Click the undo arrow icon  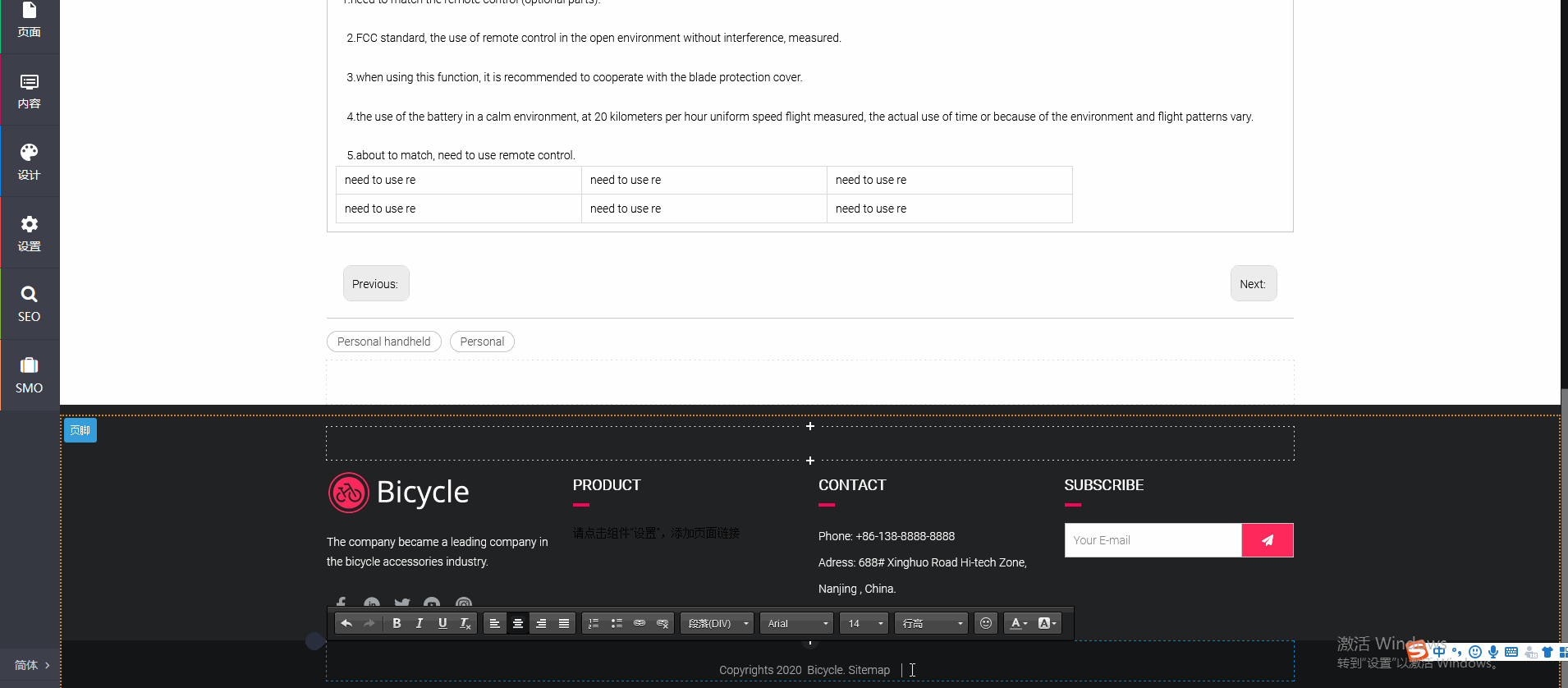(346, 624)
